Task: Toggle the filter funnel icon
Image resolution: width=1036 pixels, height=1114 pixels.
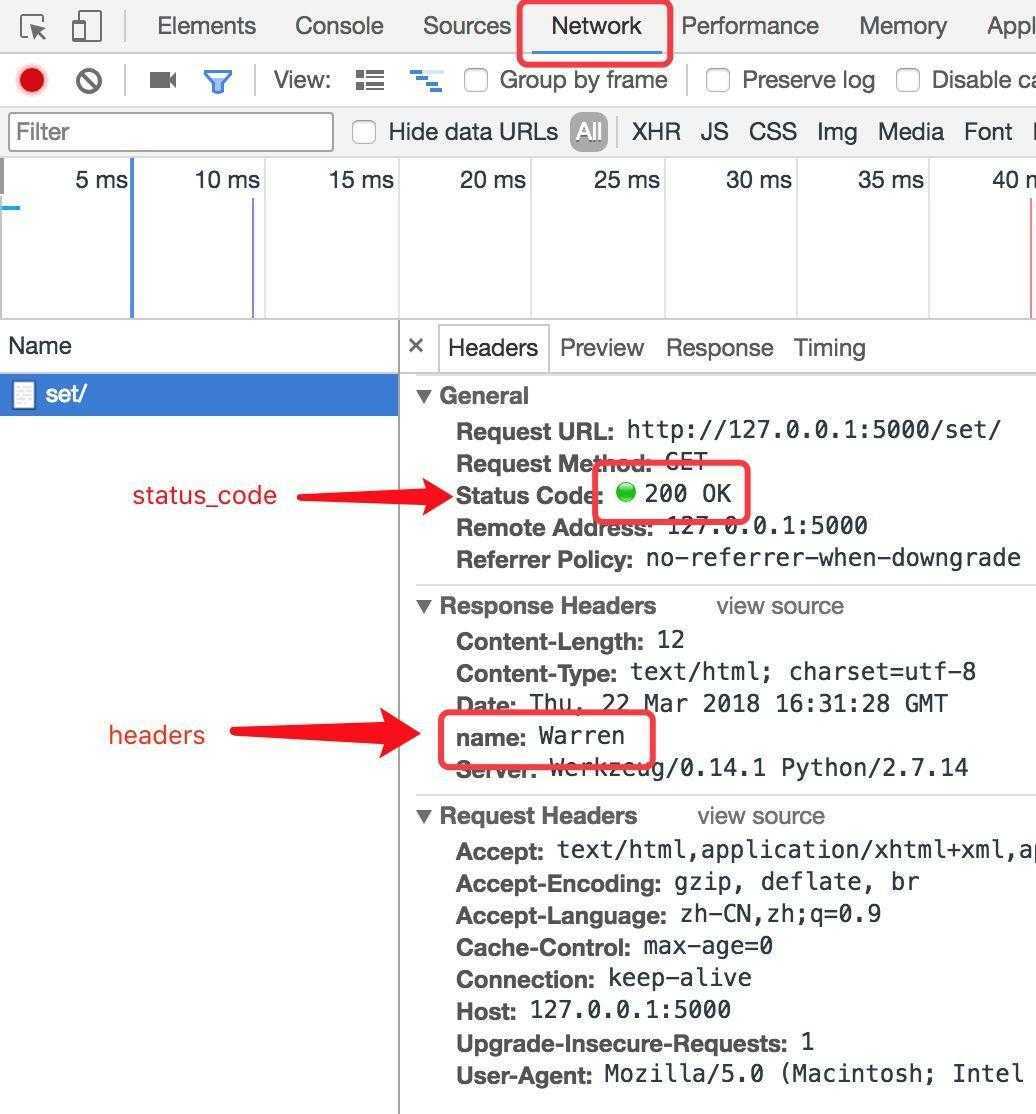Action: pyautogui.click(x=217, y=81)
